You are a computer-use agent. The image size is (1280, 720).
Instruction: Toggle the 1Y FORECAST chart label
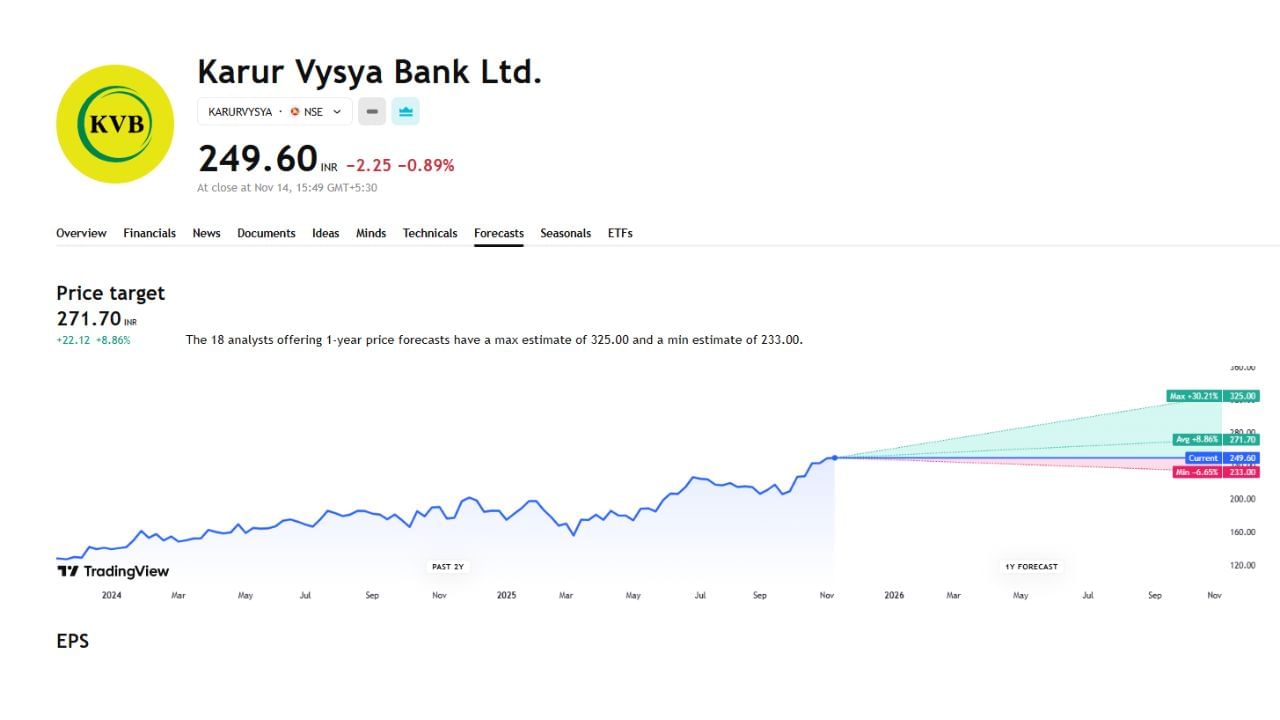[1029, 566]
